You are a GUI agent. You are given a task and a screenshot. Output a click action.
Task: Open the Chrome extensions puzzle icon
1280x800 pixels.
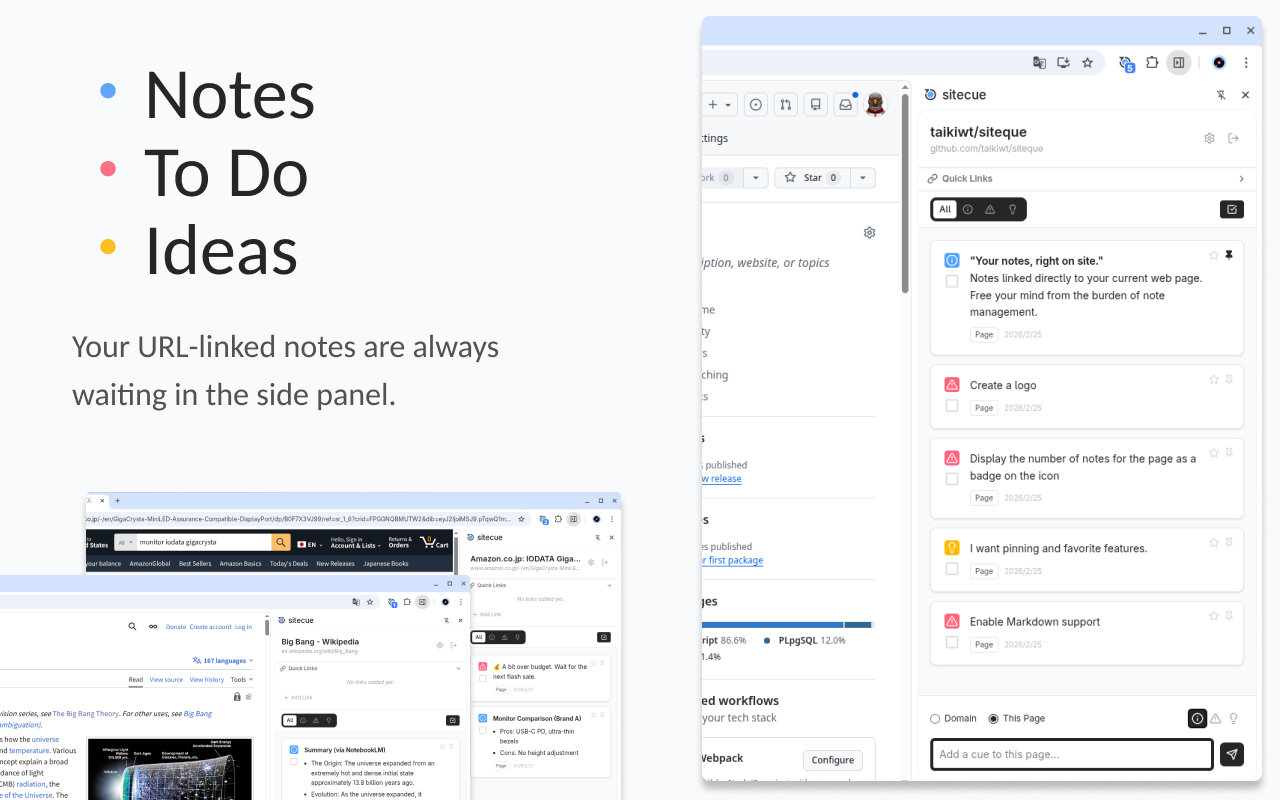click(1152, 62)
